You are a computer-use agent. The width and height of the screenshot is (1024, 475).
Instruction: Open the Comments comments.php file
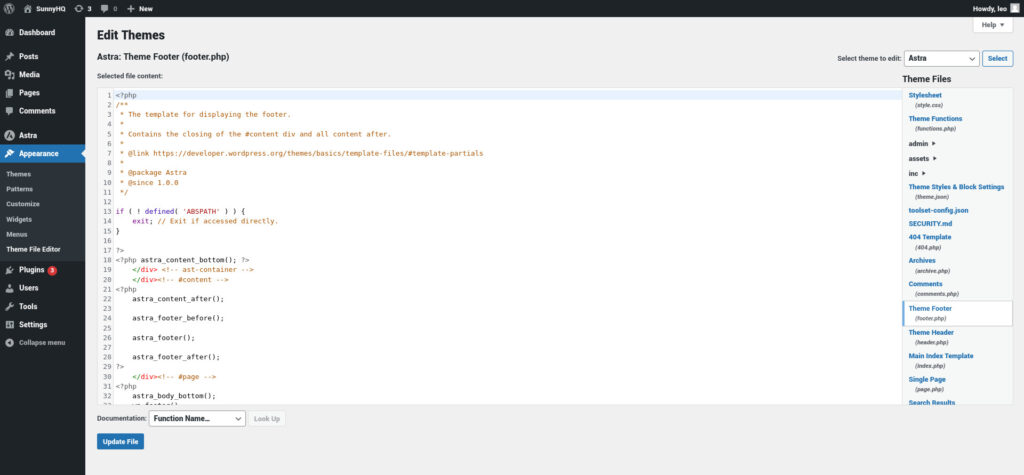(933, 289)
